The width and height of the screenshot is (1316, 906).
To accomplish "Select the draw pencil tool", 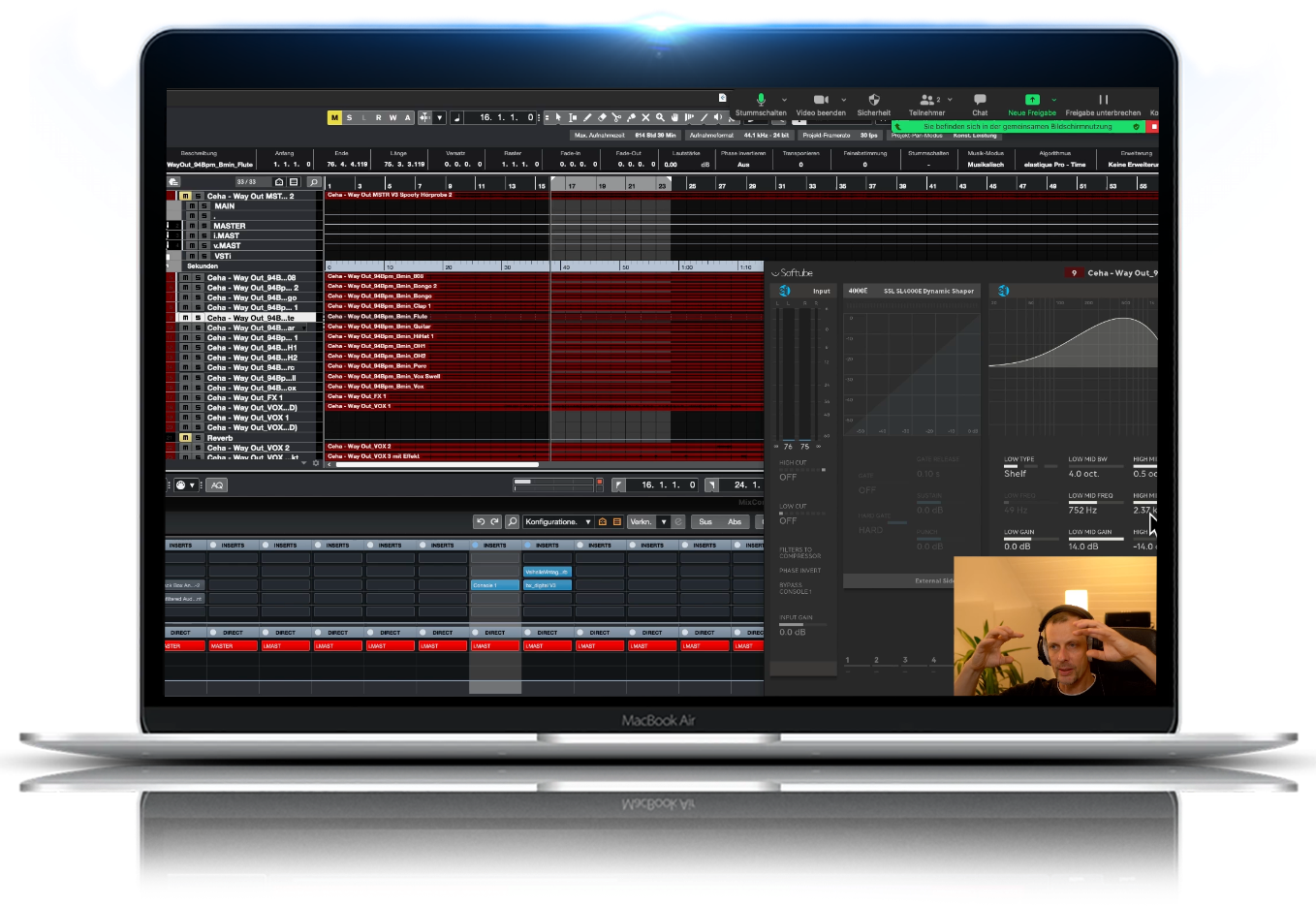I will coord(587,118).
